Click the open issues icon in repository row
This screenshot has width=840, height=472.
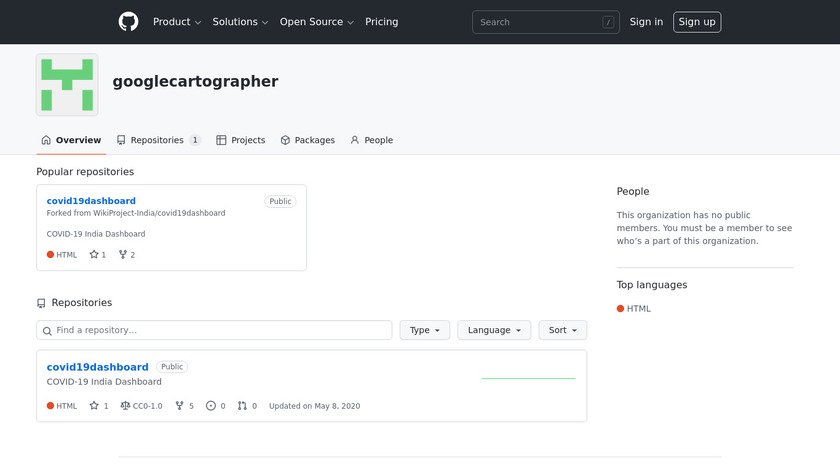(x=211, y=406)
